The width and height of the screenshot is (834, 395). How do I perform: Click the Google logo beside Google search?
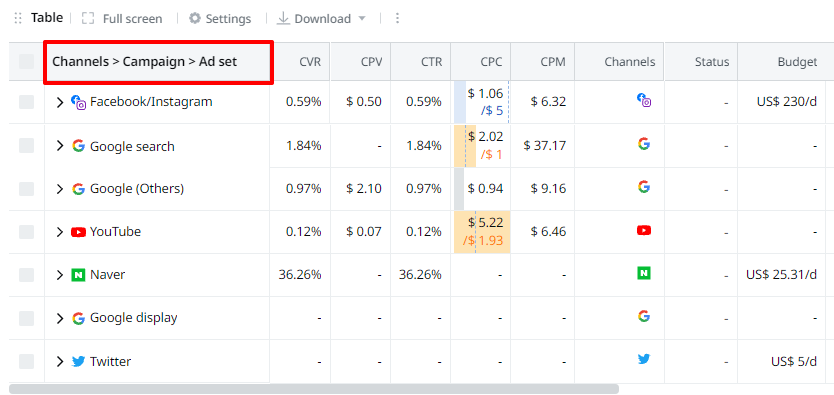[x=78, y=146]
